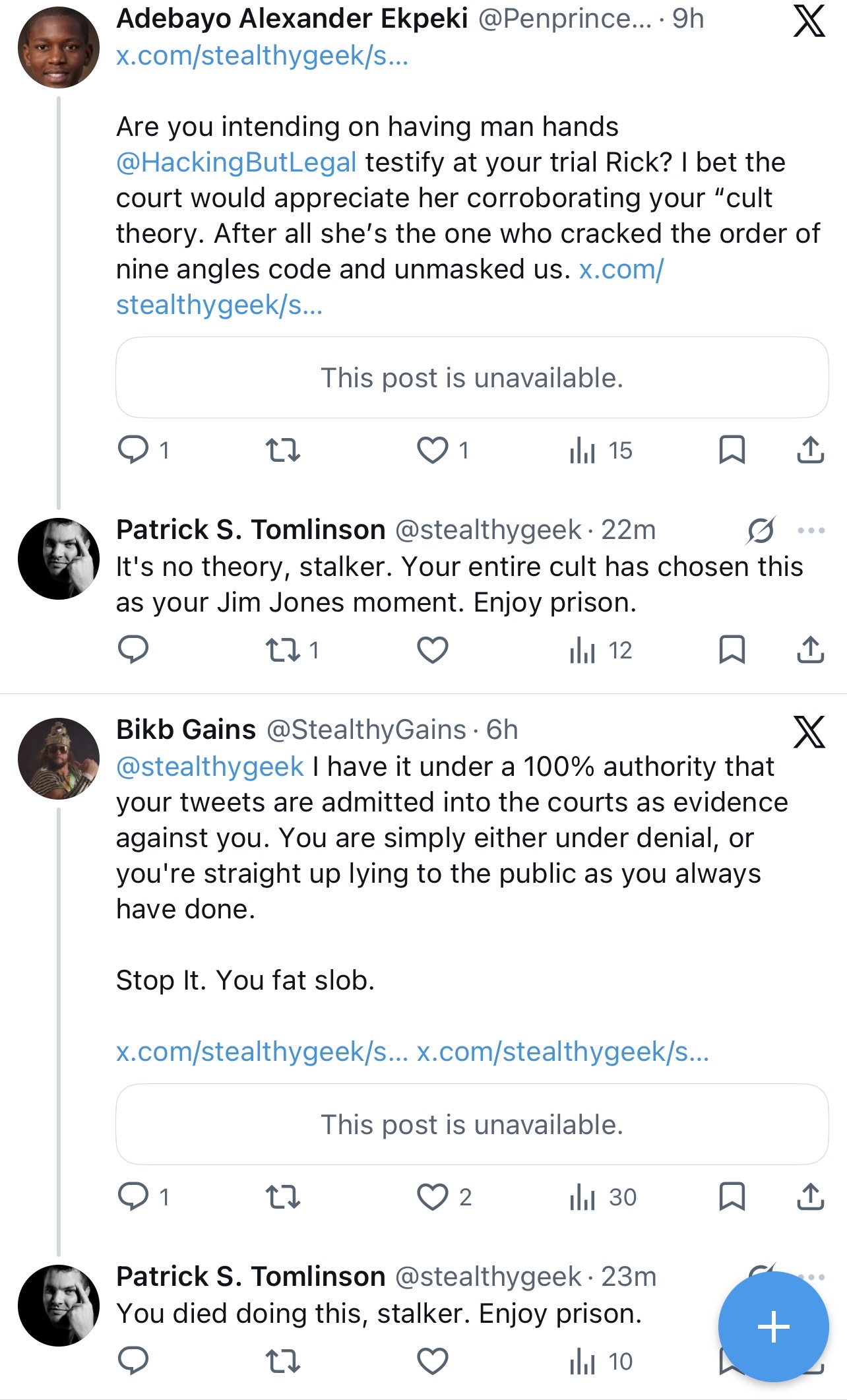
Task: Like Patrick's Jim Jones moment reply
Action: (433, 651)
